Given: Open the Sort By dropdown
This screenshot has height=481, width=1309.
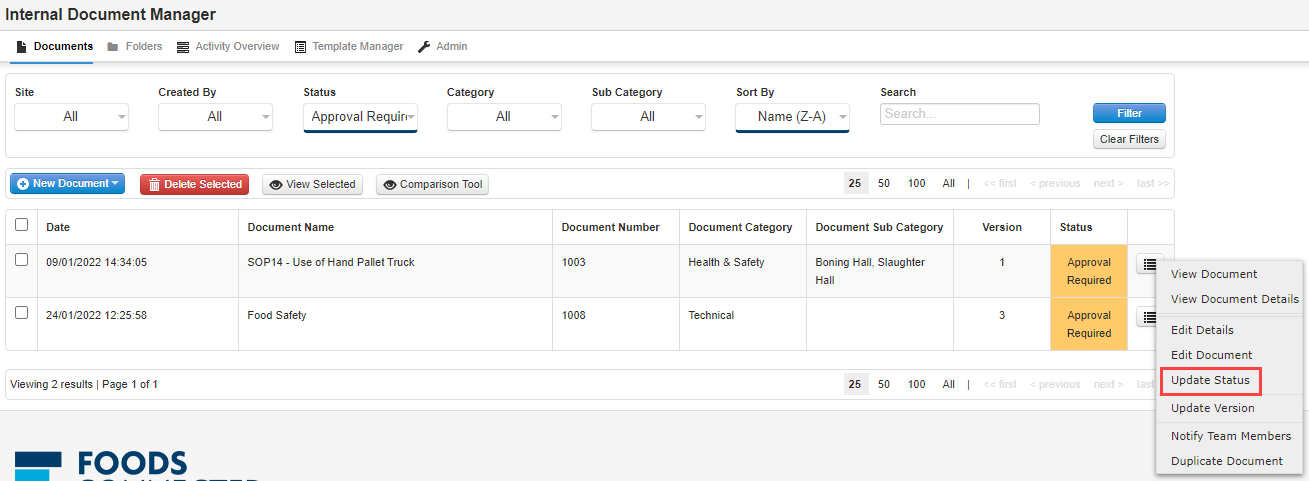Looking at the screenshot, I should coord(793,117).
